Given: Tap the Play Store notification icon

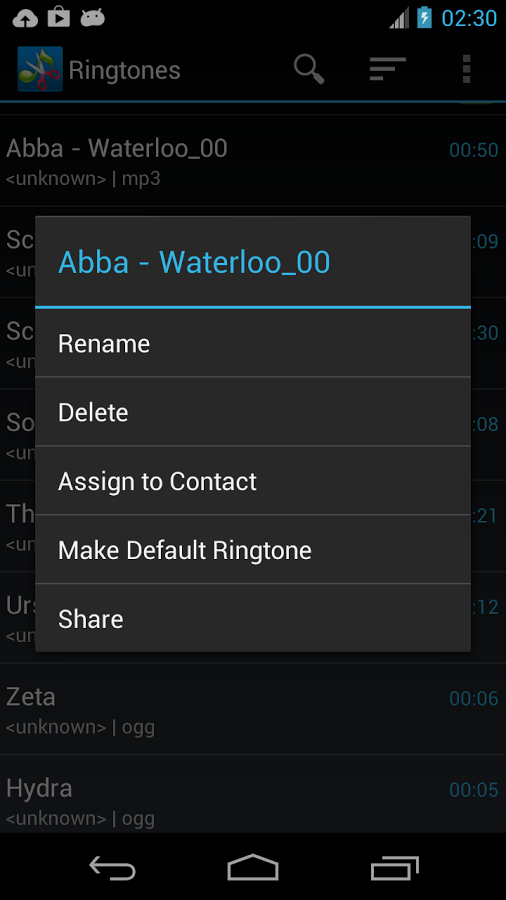Looking at the screenshot, I should pyautogui.click(x=59, y=17).
